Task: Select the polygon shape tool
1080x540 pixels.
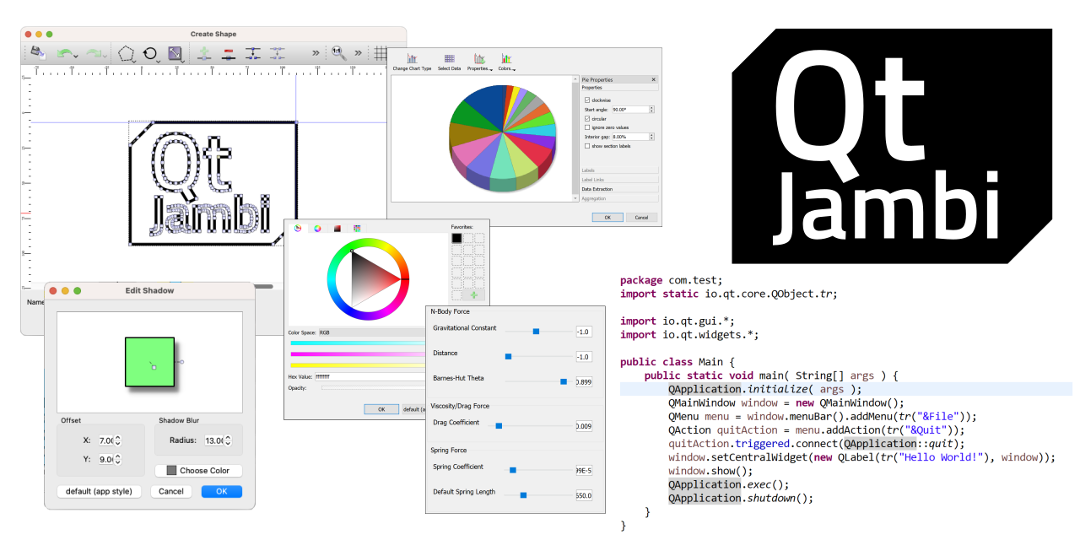Action: pos(126,53)
